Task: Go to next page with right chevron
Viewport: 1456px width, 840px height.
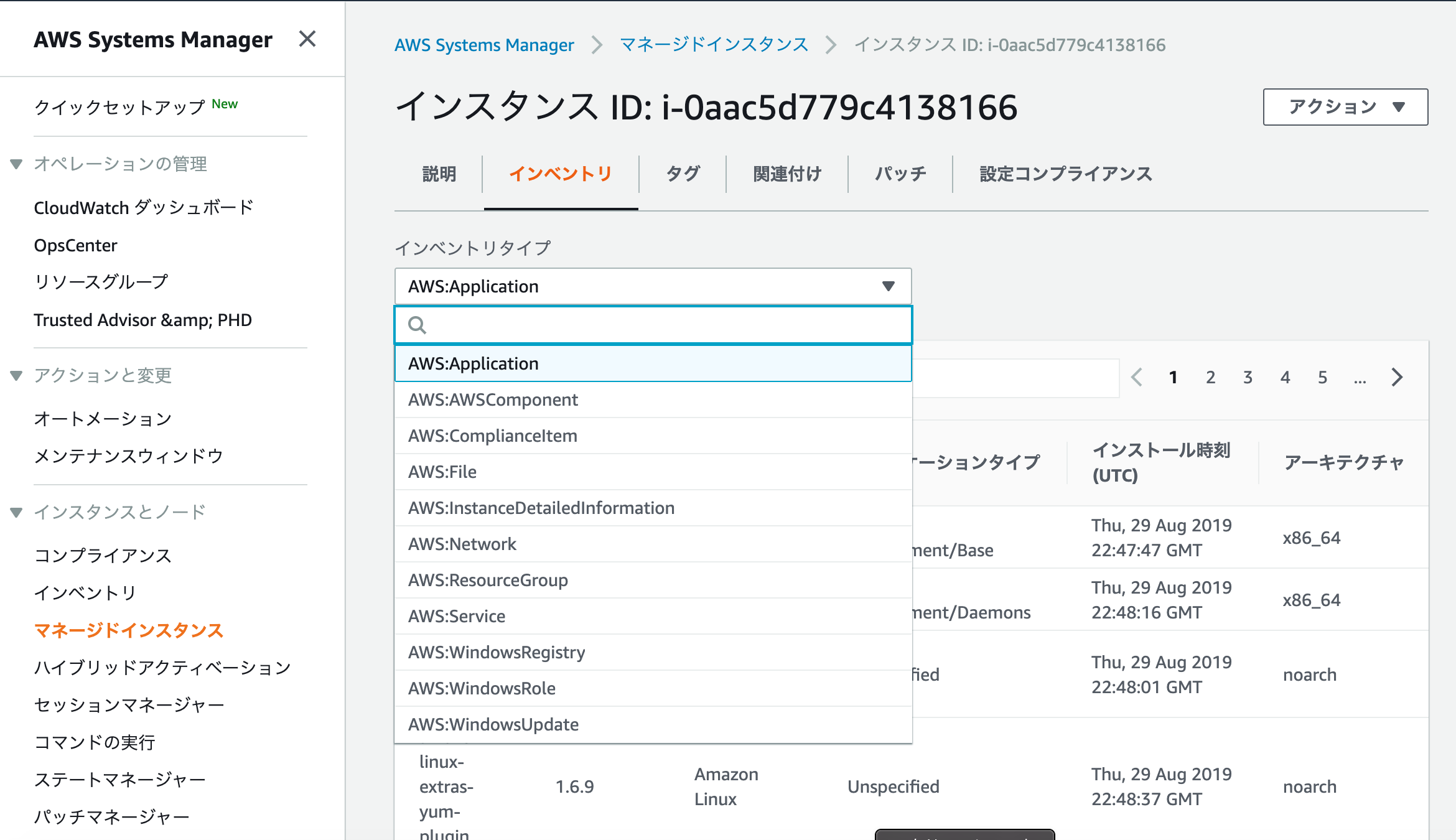Action: (1398, 377)
